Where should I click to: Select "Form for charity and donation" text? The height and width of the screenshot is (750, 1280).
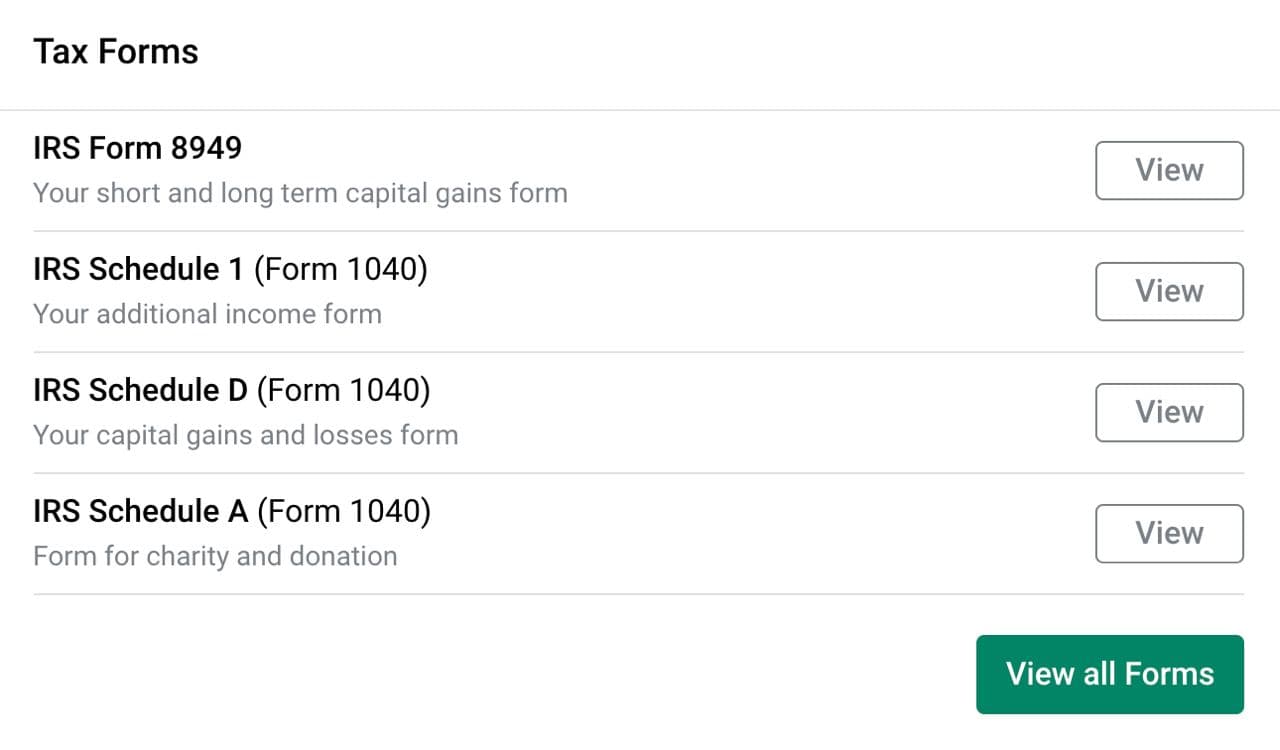tap(215, 556)
